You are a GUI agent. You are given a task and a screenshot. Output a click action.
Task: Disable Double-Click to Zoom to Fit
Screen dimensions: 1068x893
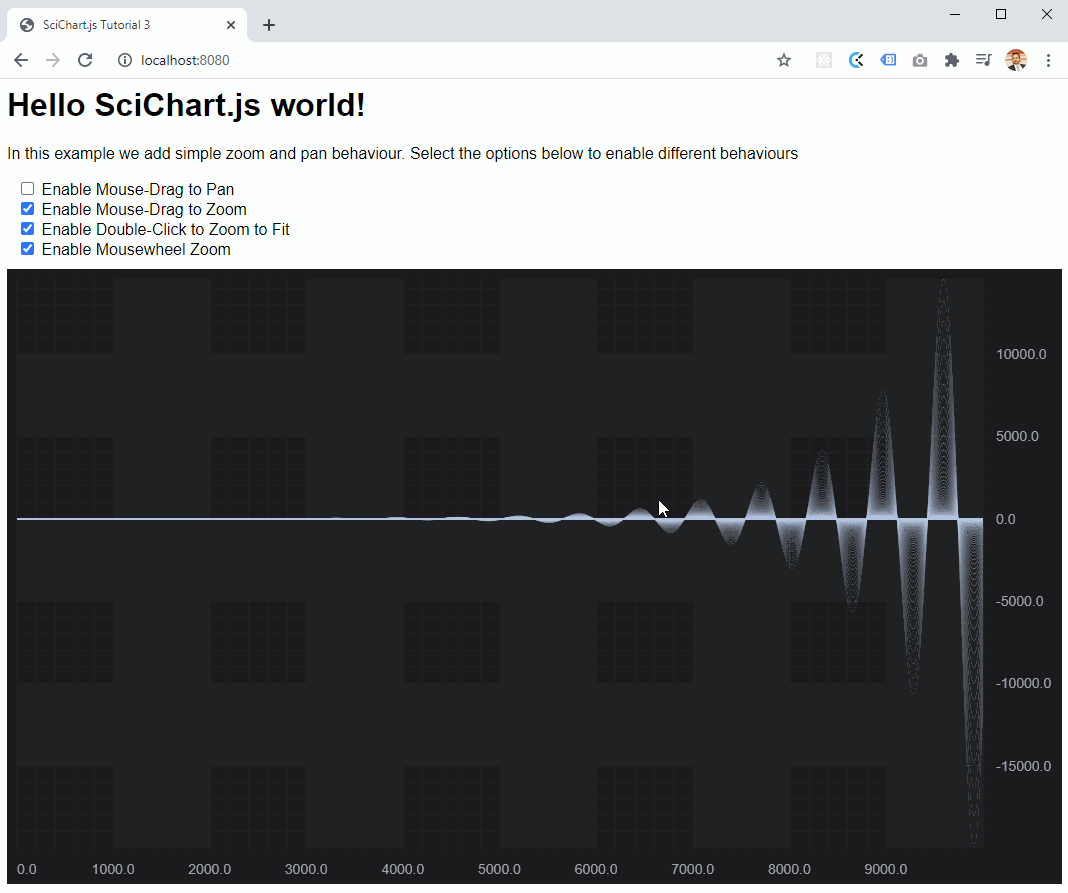pos(27,228)
